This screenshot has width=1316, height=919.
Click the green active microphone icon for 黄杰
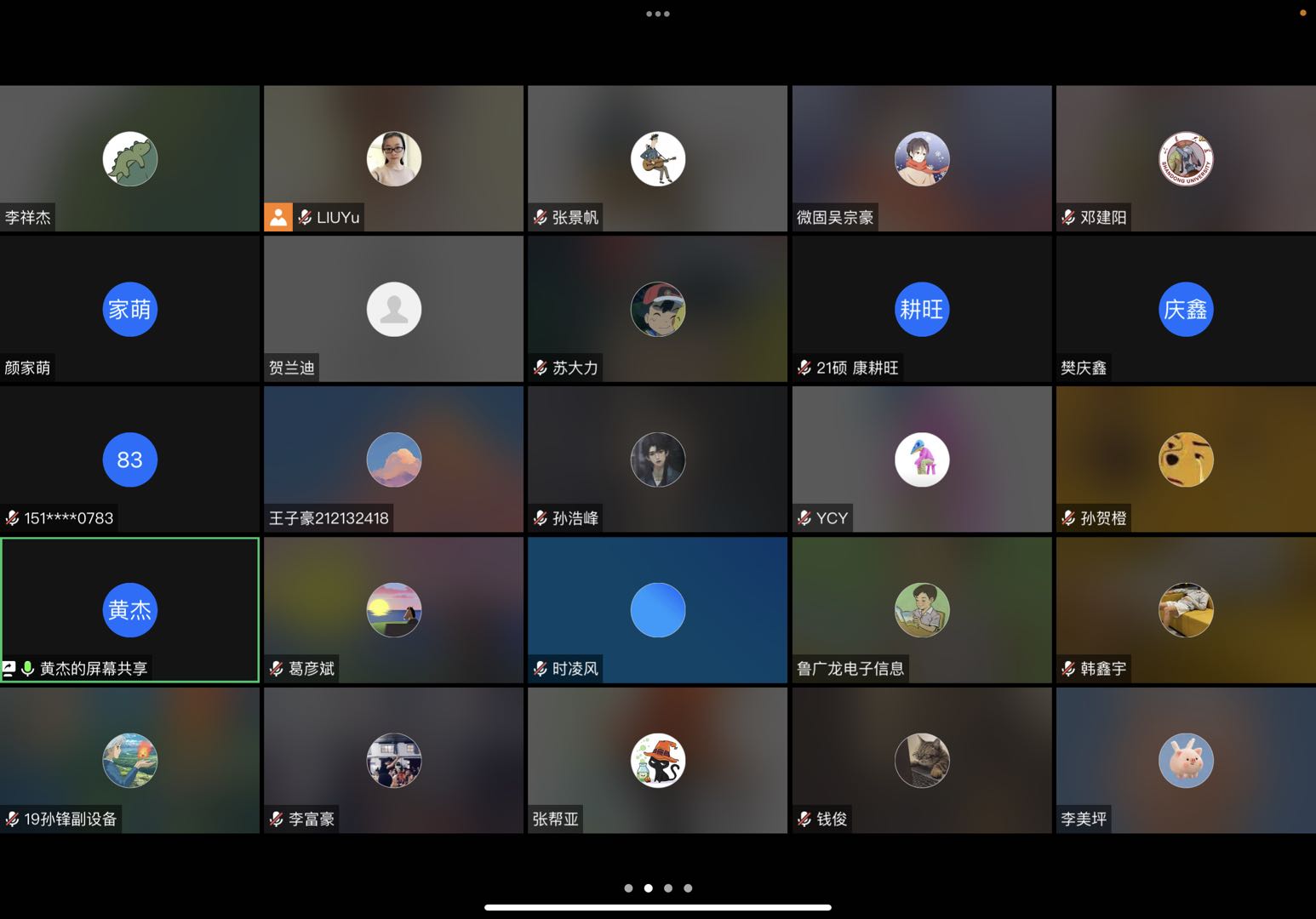(27, 669)
